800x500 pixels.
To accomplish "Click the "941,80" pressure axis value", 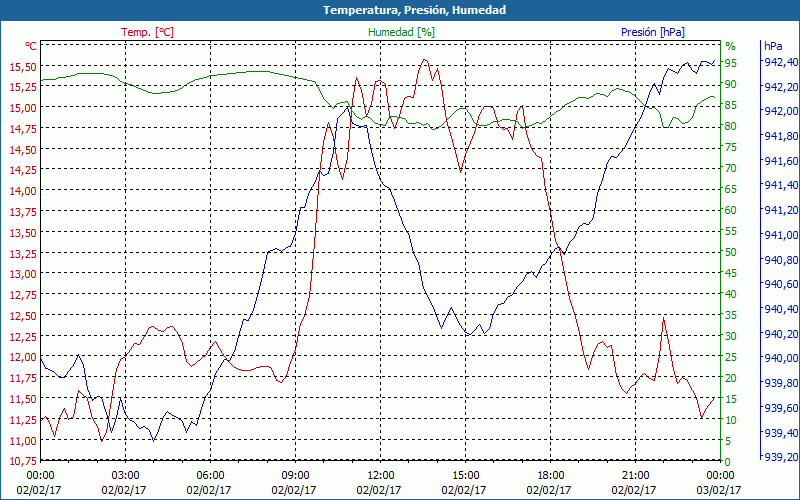I will point(781,136).
